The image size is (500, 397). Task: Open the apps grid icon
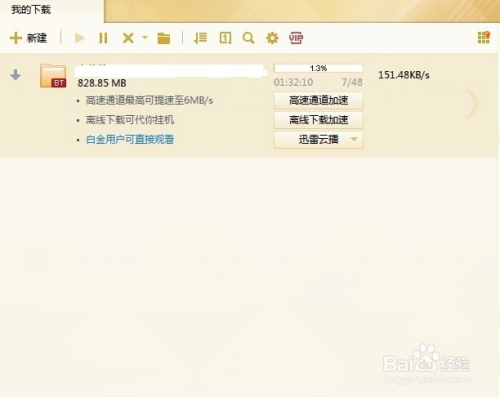point(484,37)
